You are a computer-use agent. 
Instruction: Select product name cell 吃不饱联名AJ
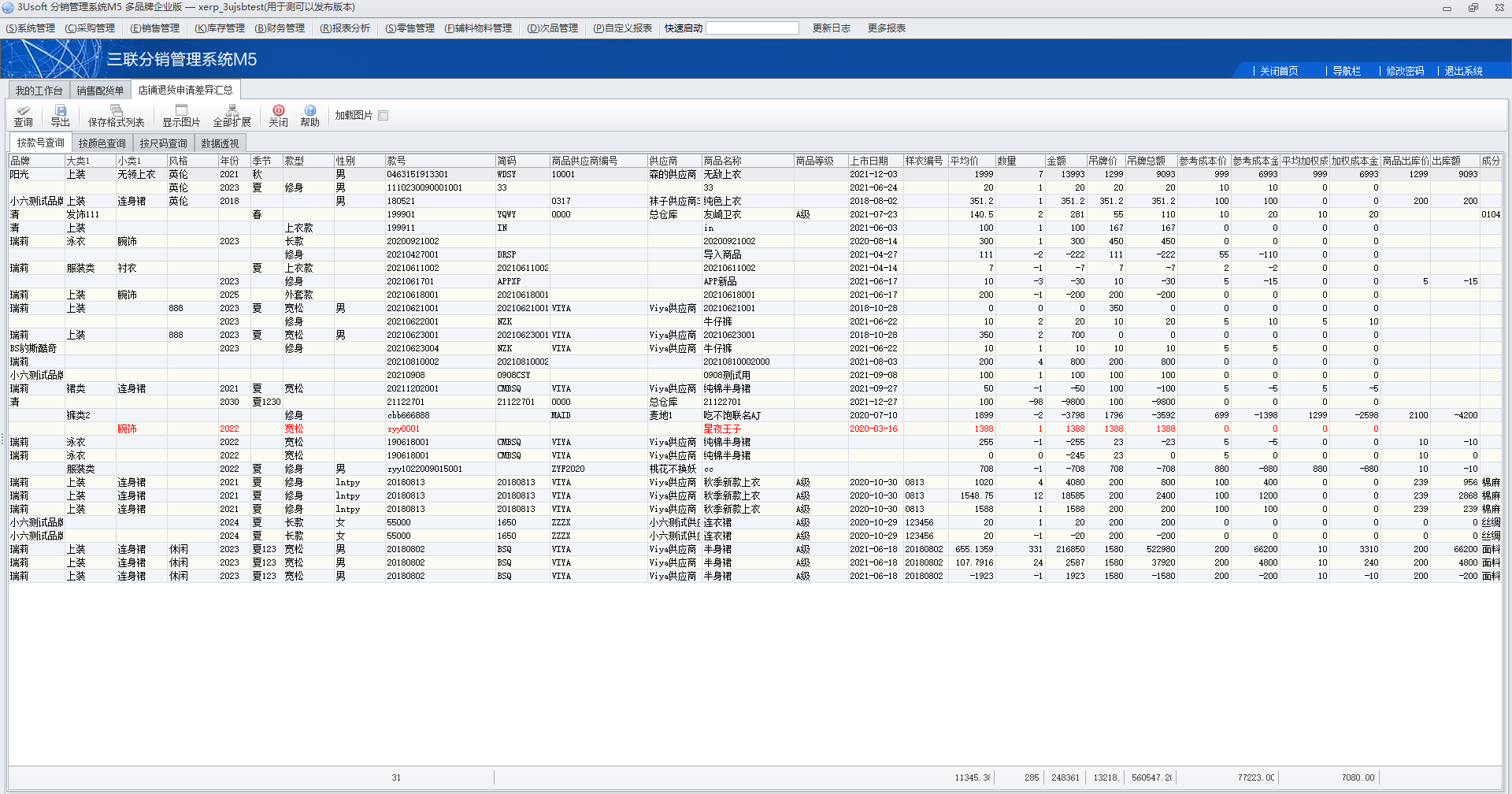point(748,415)
